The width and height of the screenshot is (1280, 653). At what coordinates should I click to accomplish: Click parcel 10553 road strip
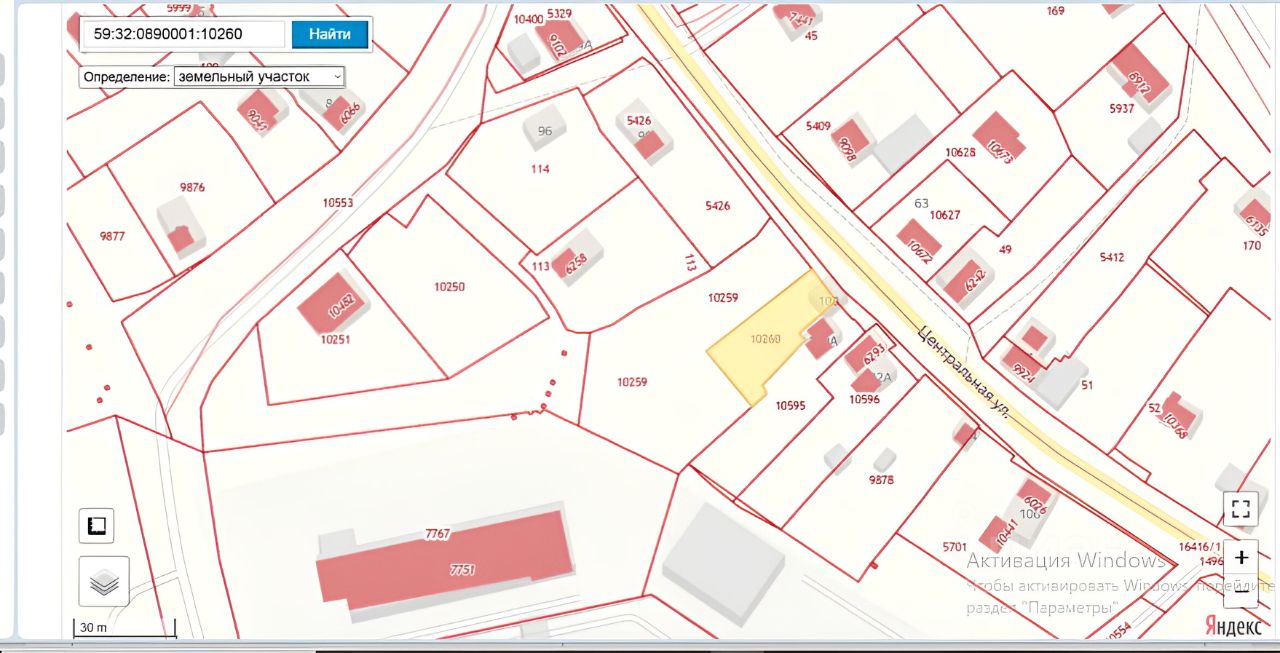(337, 203)
